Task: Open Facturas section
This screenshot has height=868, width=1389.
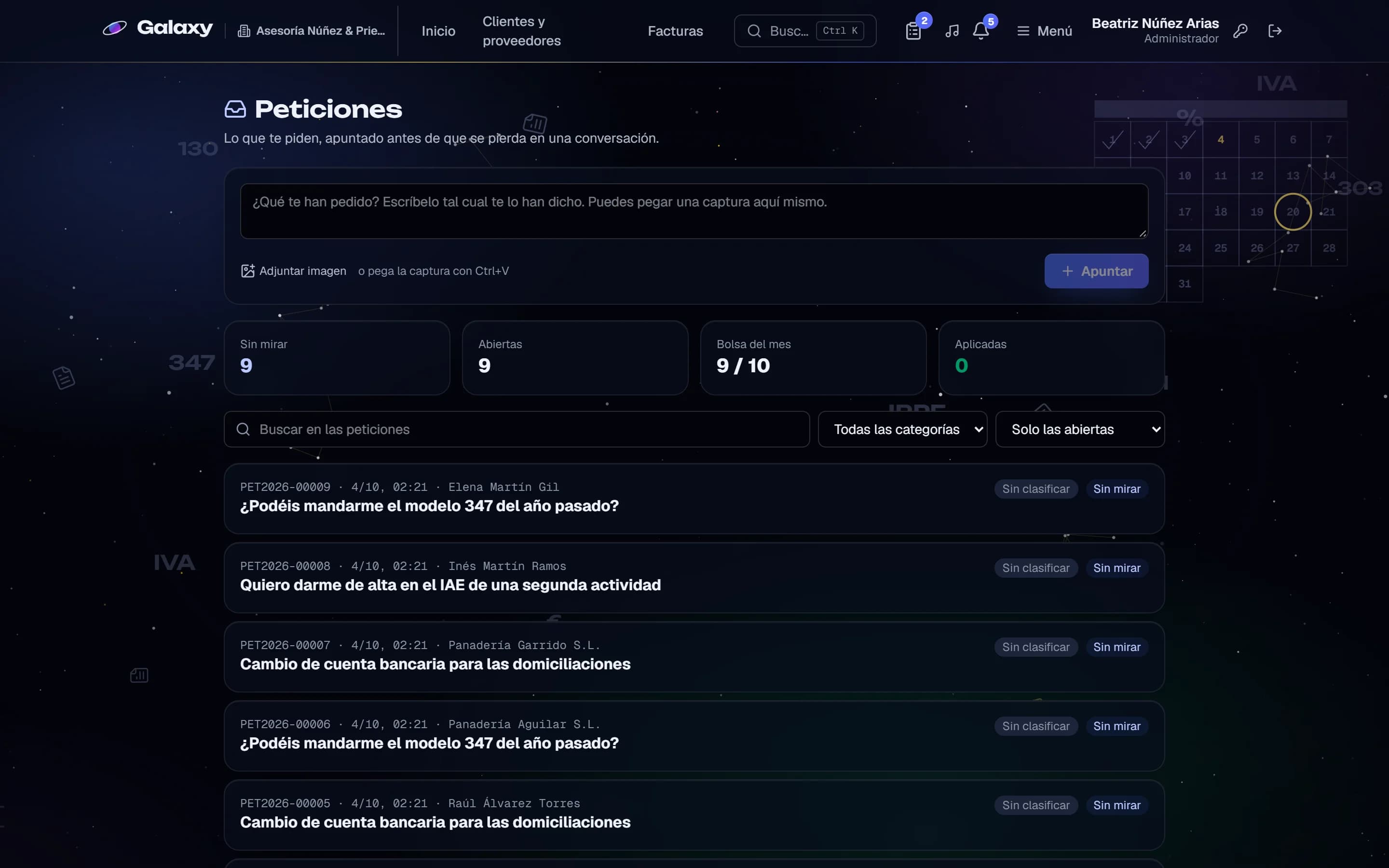Action: coord(675,31)
